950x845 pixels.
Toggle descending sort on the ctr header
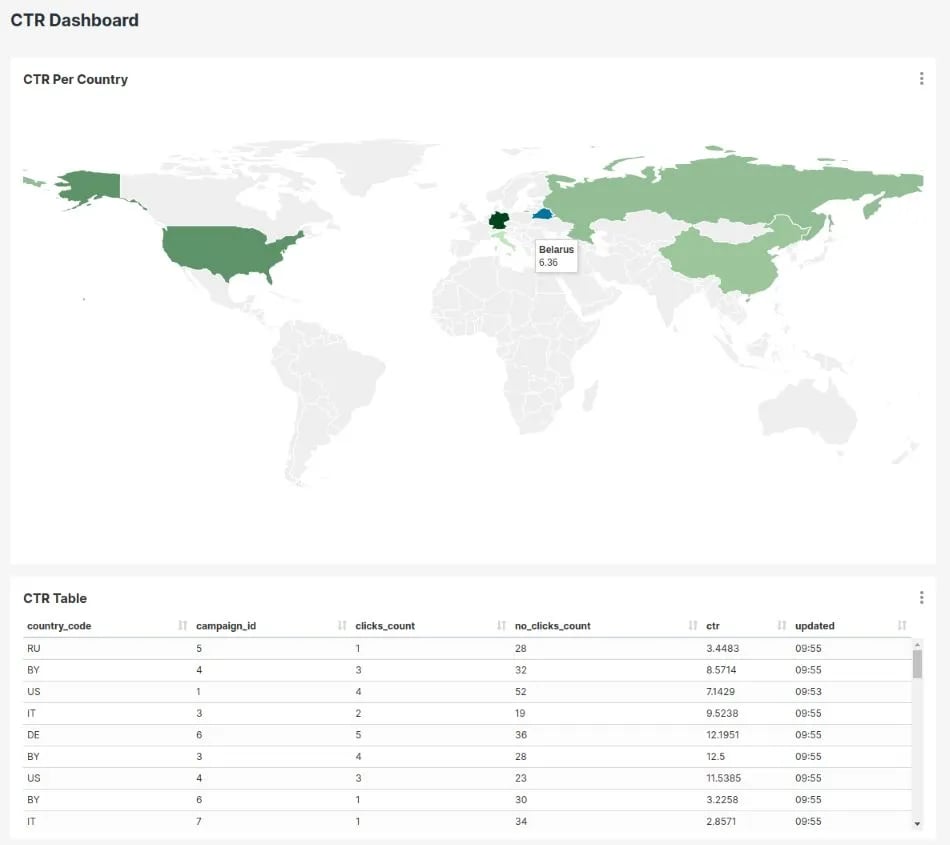[x=714, y=625]
